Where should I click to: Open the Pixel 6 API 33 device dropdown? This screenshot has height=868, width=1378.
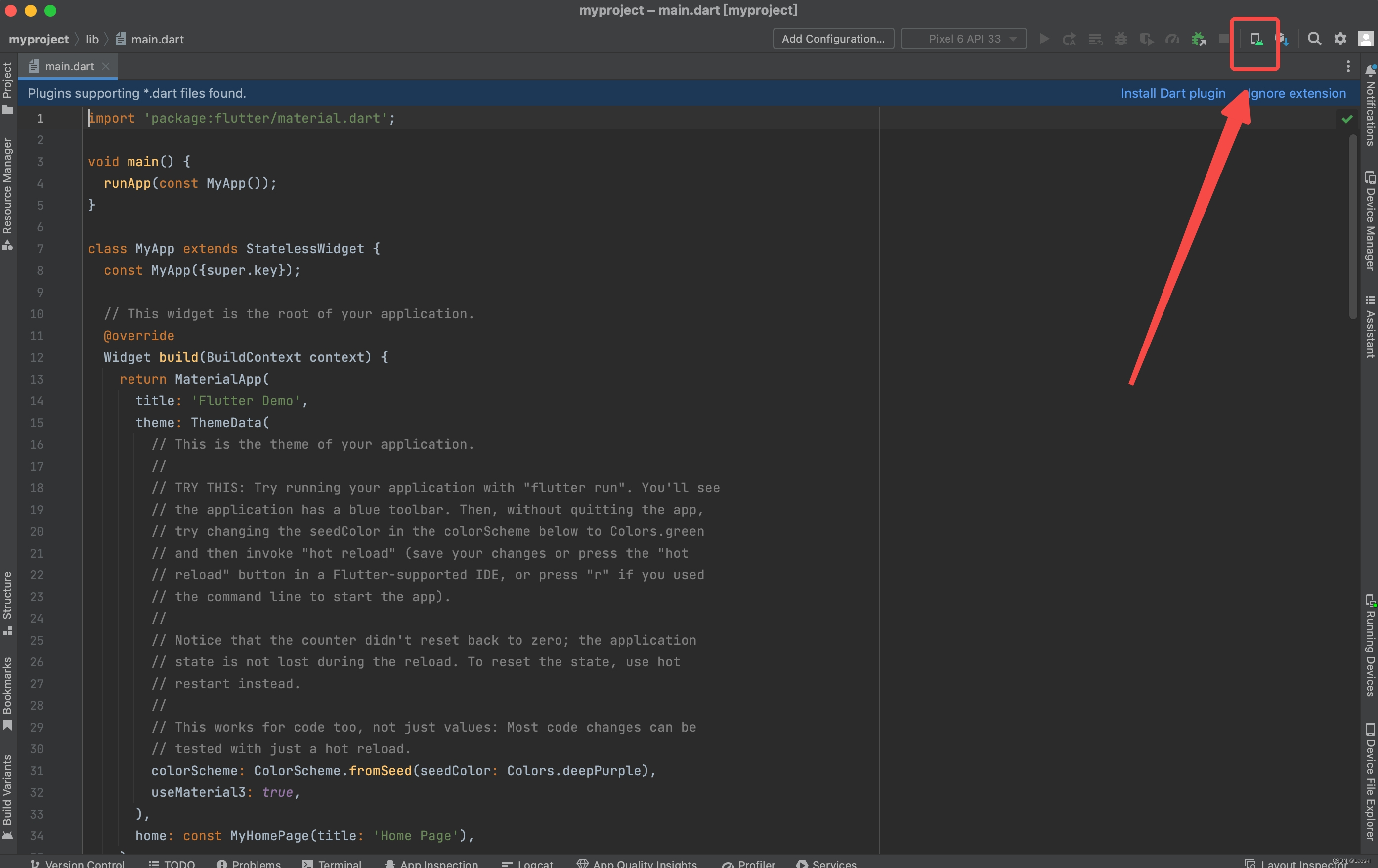click(x=964, y=39)
